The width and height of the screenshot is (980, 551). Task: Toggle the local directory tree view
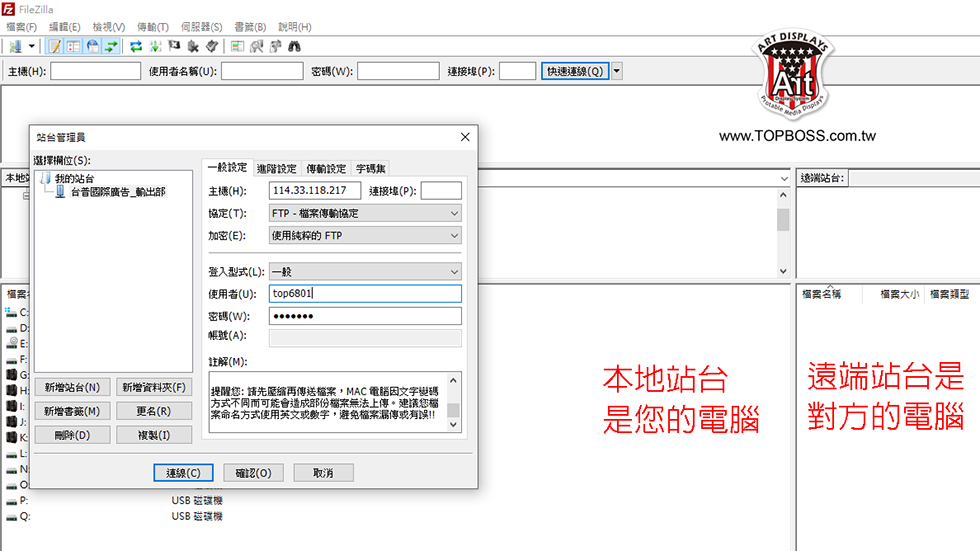[73, 46]
